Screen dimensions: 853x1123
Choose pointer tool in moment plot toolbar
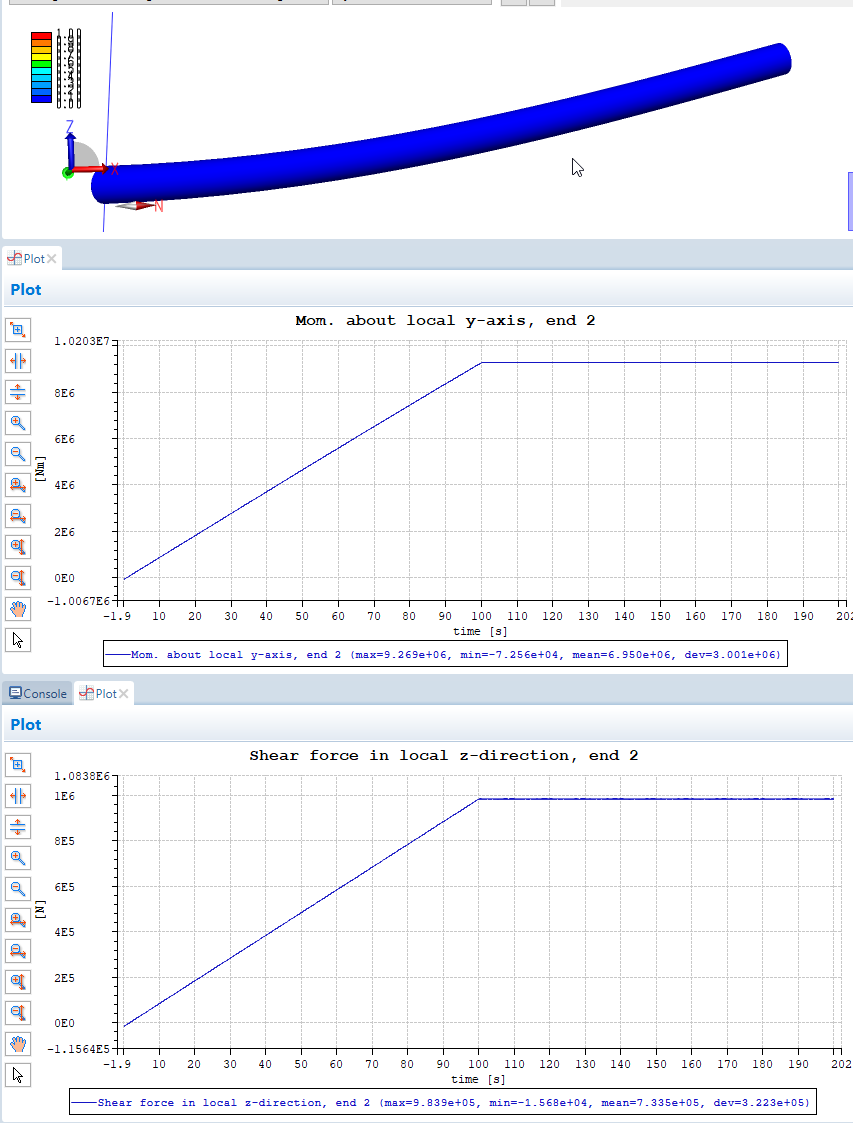pos(18,640)
